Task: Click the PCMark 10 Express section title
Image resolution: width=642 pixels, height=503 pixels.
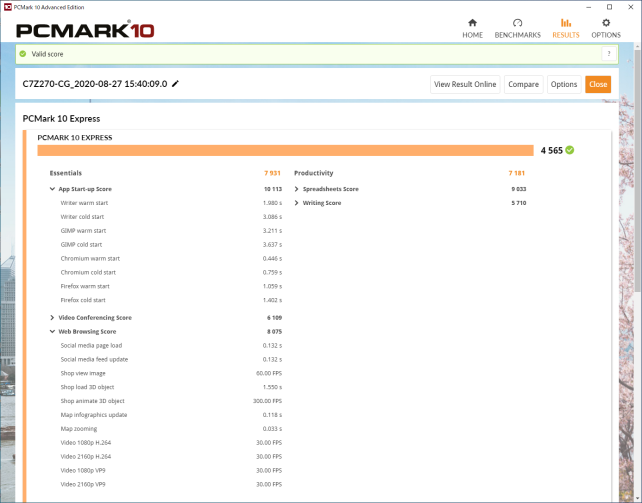Action: [x=61, y=118]
